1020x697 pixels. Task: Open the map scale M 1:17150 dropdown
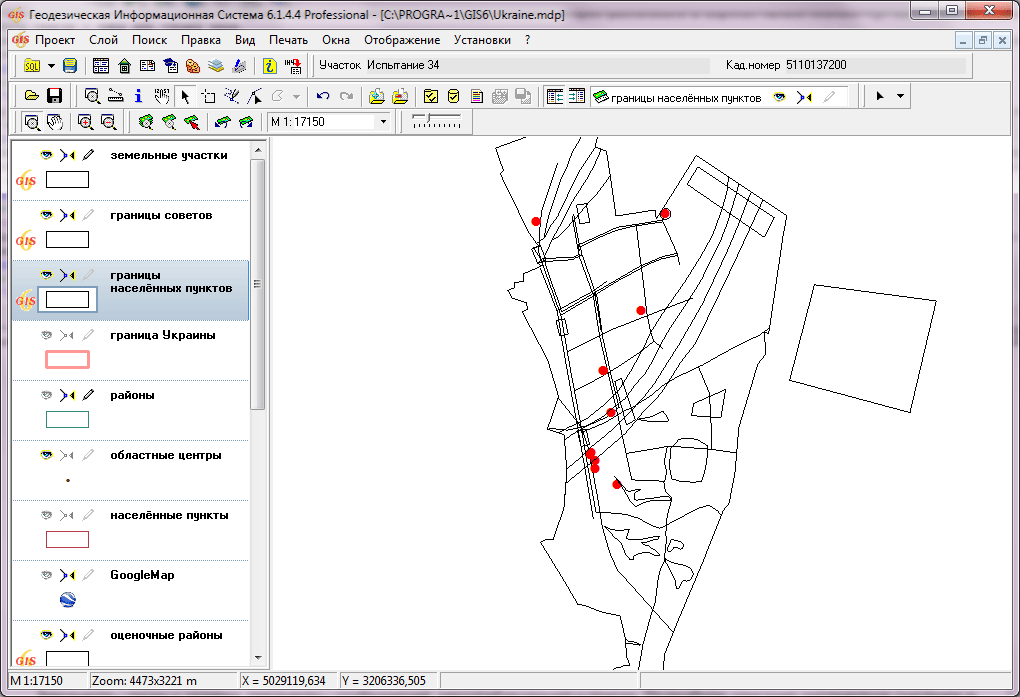(x=383, y=122)
